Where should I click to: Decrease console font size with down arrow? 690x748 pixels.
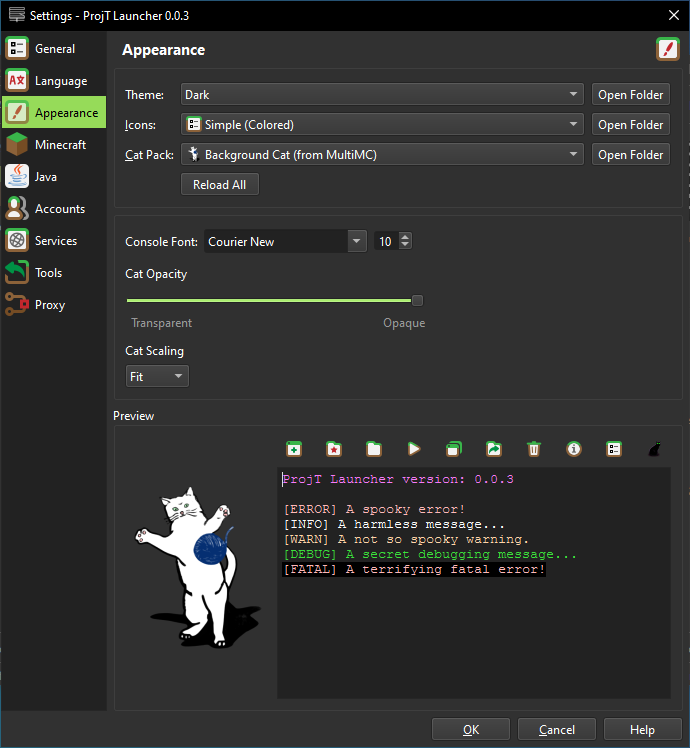[405, 246]
